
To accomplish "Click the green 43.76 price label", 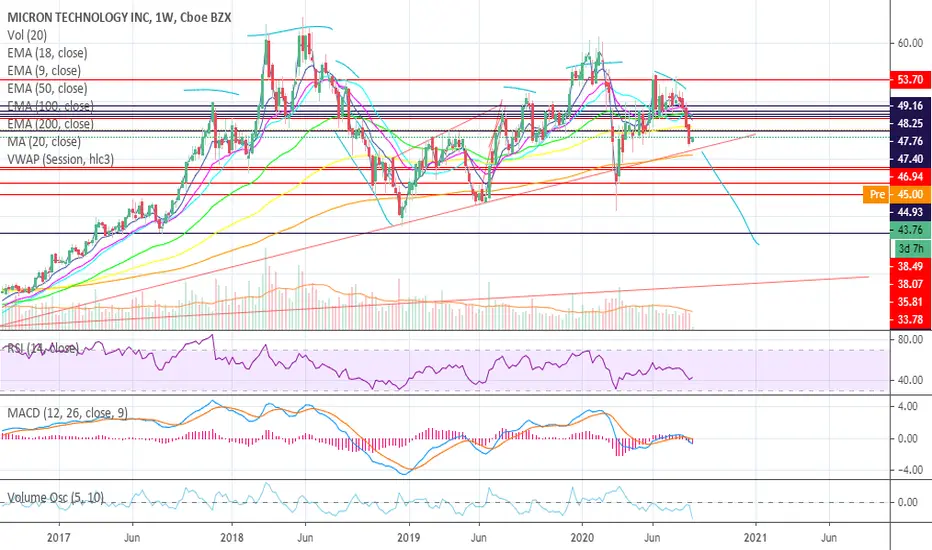I will coord(910,230).
